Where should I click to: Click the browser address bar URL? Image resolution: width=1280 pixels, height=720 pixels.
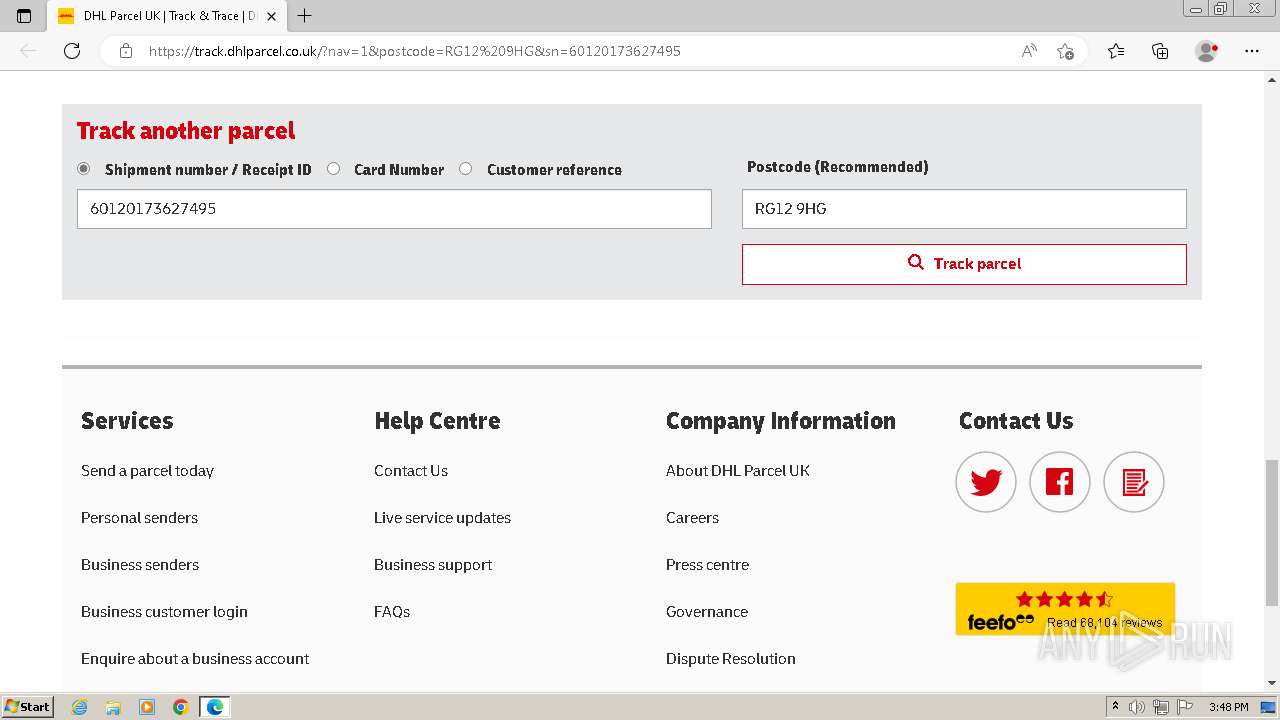click(x=414, y=51)
